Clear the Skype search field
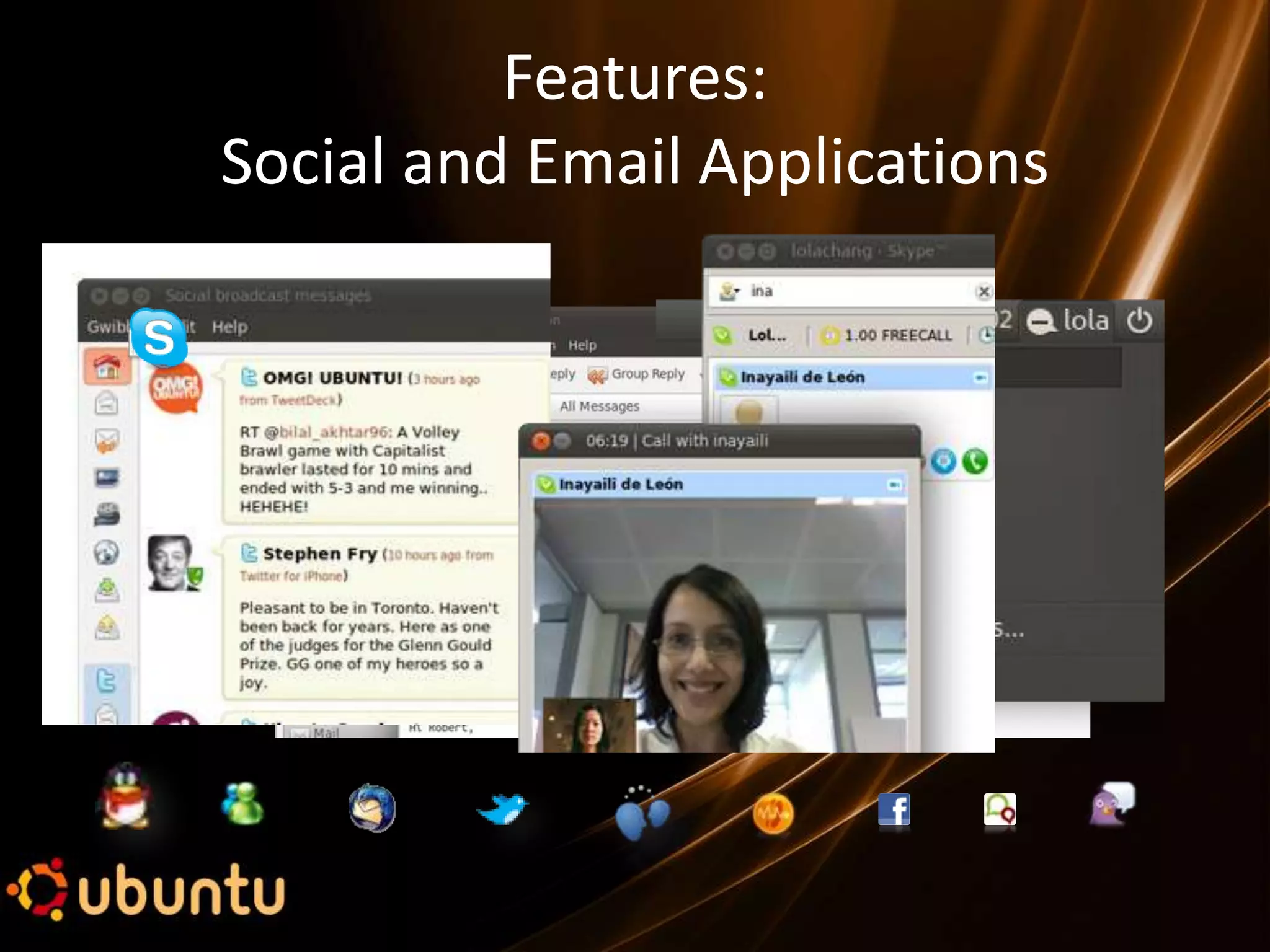Screen dimensions: 1270x952 pyautogui.click(x=984, y=291)
